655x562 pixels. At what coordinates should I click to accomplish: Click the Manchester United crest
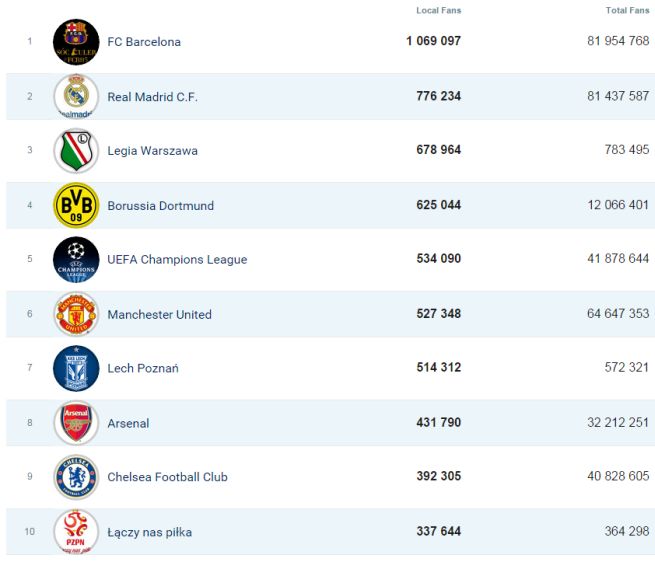tap(76, 314)
